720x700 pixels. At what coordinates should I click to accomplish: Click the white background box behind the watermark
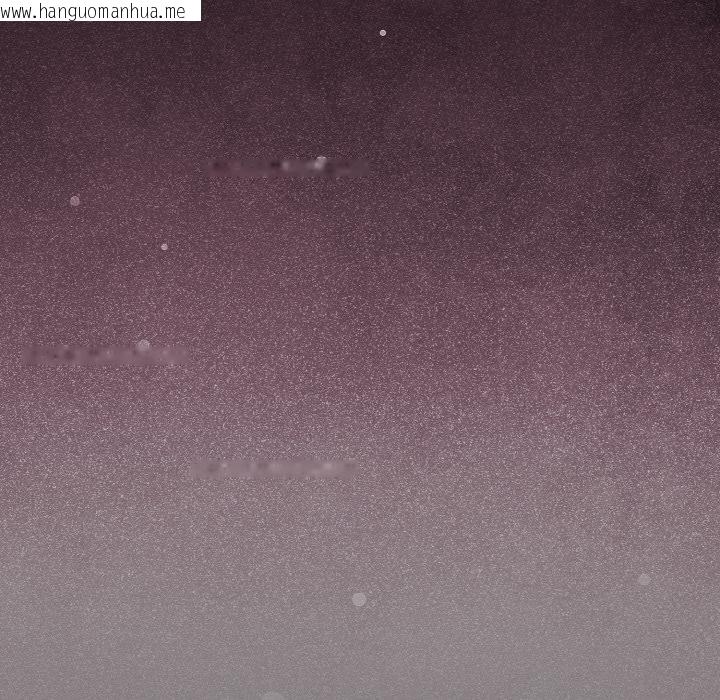(x=194, y=11)
